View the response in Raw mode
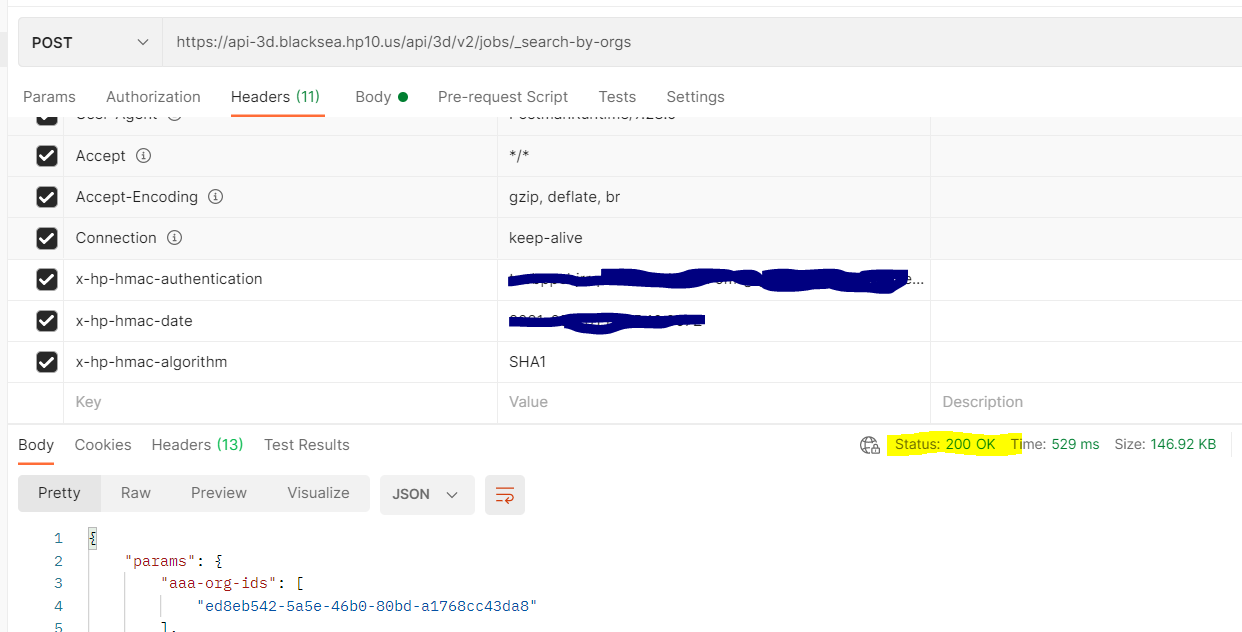Image resolution: width=1242 pixels, height=632 pixels. (x=135, y=493)
